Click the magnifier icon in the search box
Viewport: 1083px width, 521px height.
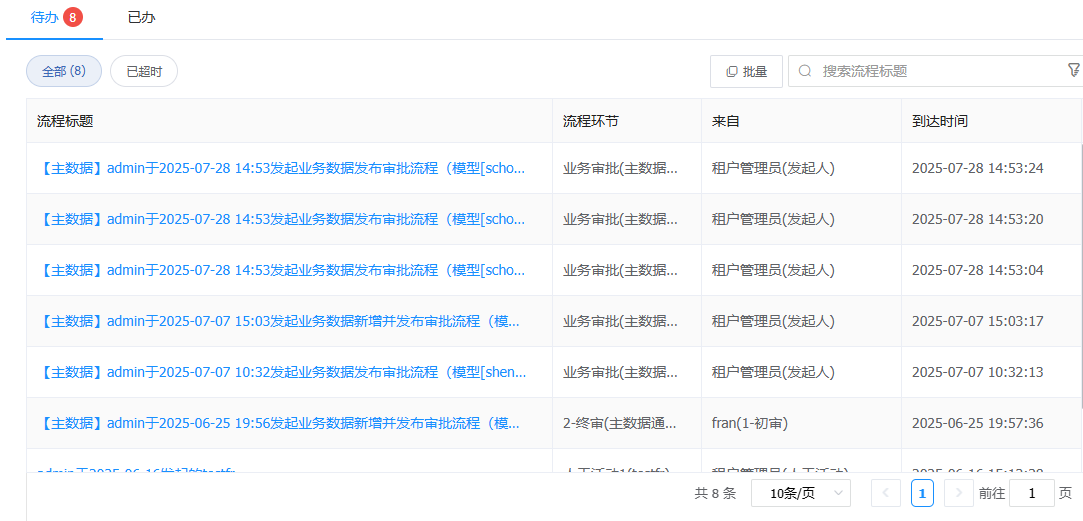point(805,71)
